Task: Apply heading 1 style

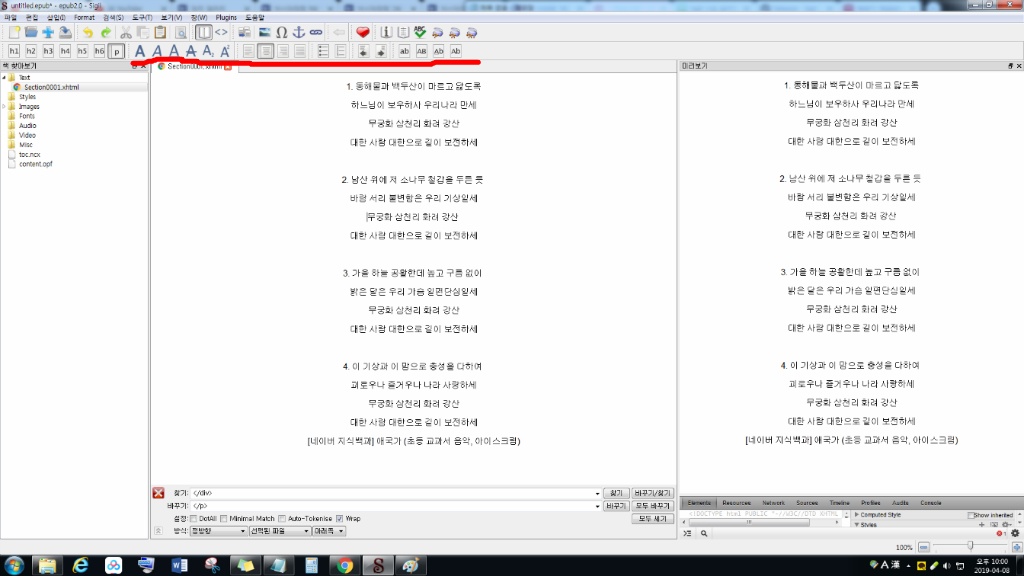Action: pos(14,51)
